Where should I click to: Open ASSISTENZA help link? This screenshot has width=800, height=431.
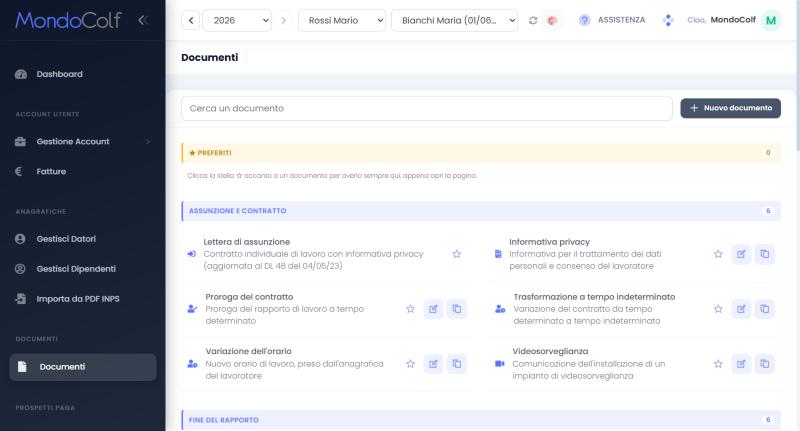621,20
